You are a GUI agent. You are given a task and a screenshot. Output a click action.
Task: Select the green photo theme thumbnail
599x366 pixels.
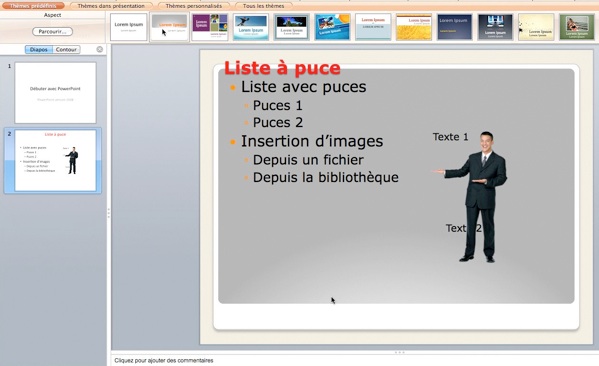(577, 27)
